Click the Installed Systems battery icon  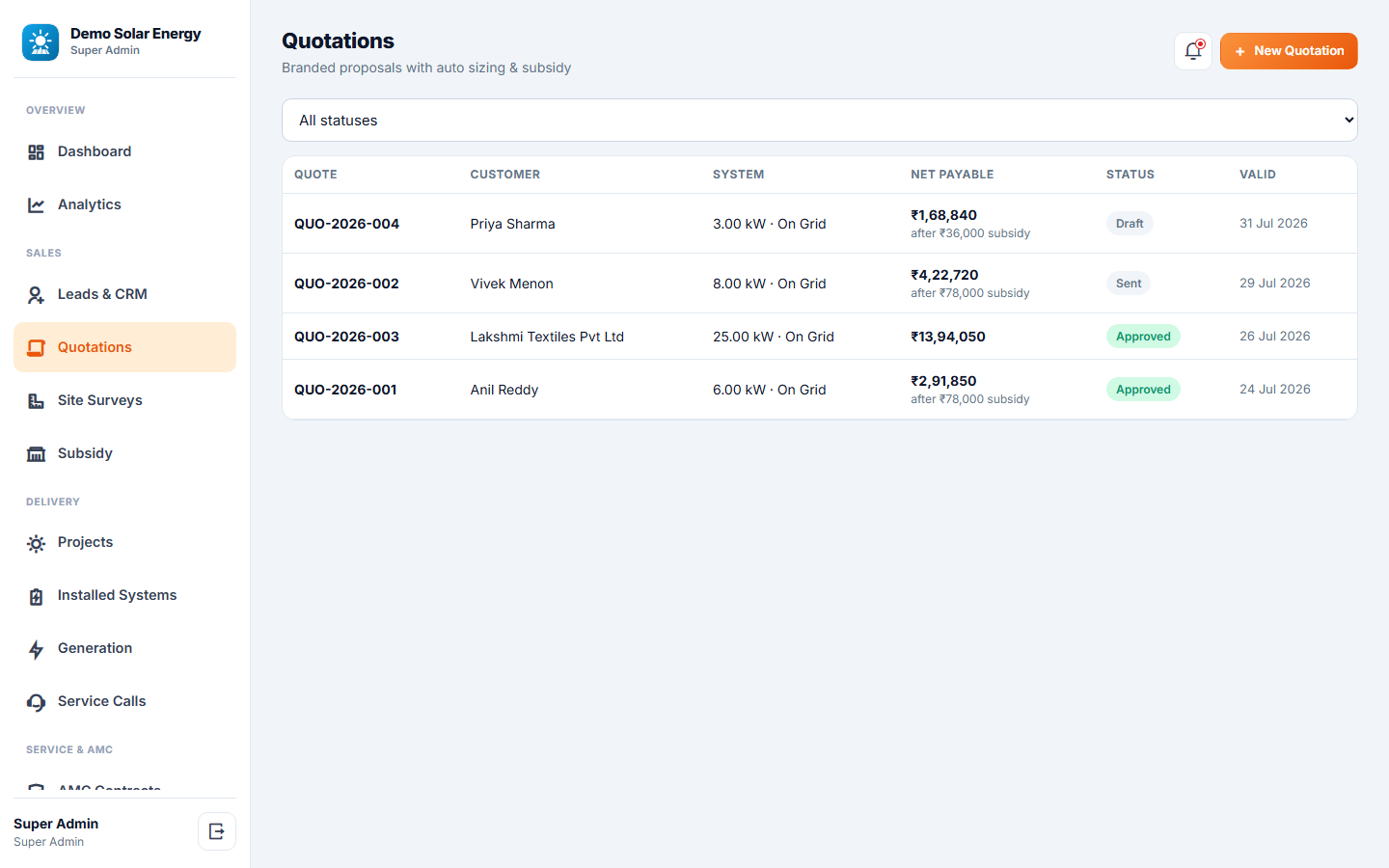click(x=37, y=597)
